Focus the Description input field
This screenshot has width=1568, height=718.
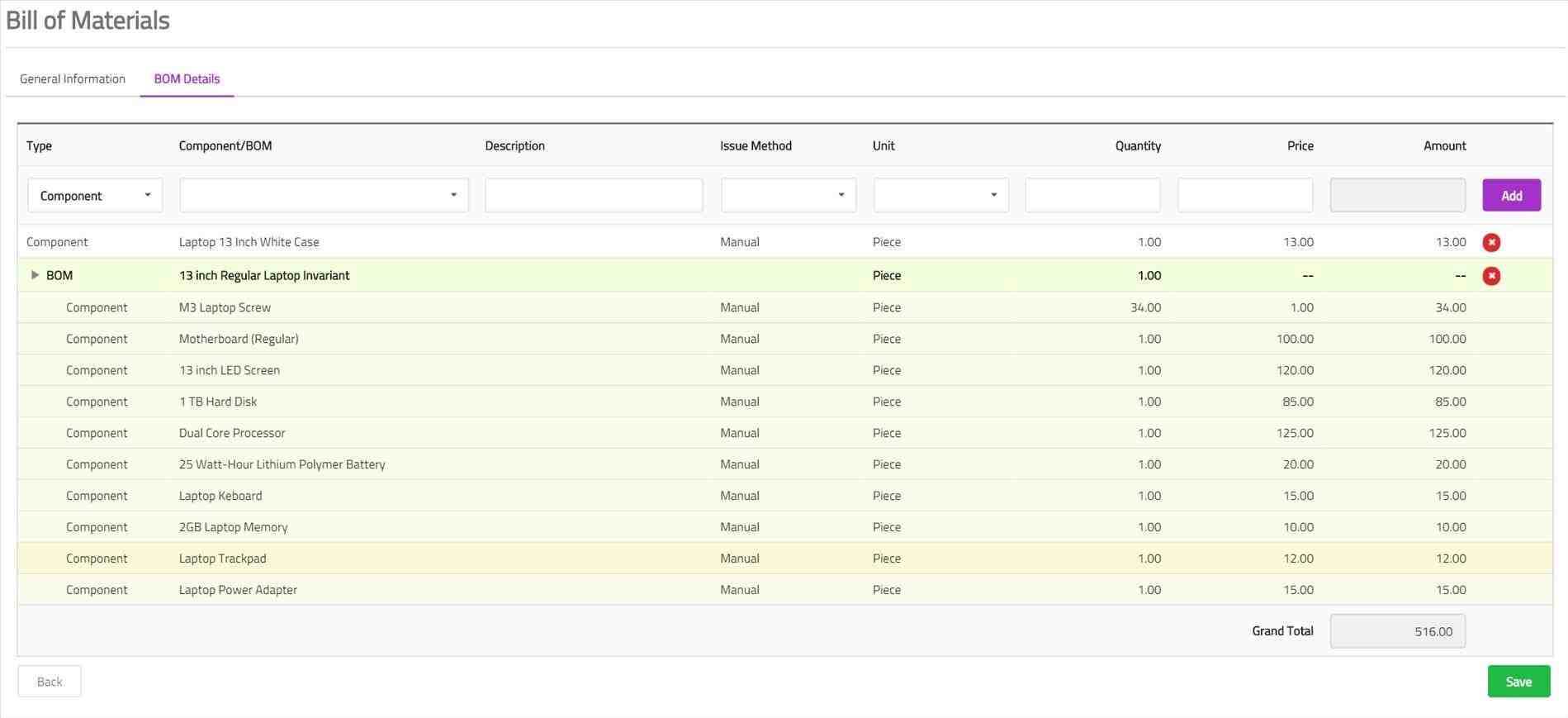pyautogui.click(x=594, y=196)
